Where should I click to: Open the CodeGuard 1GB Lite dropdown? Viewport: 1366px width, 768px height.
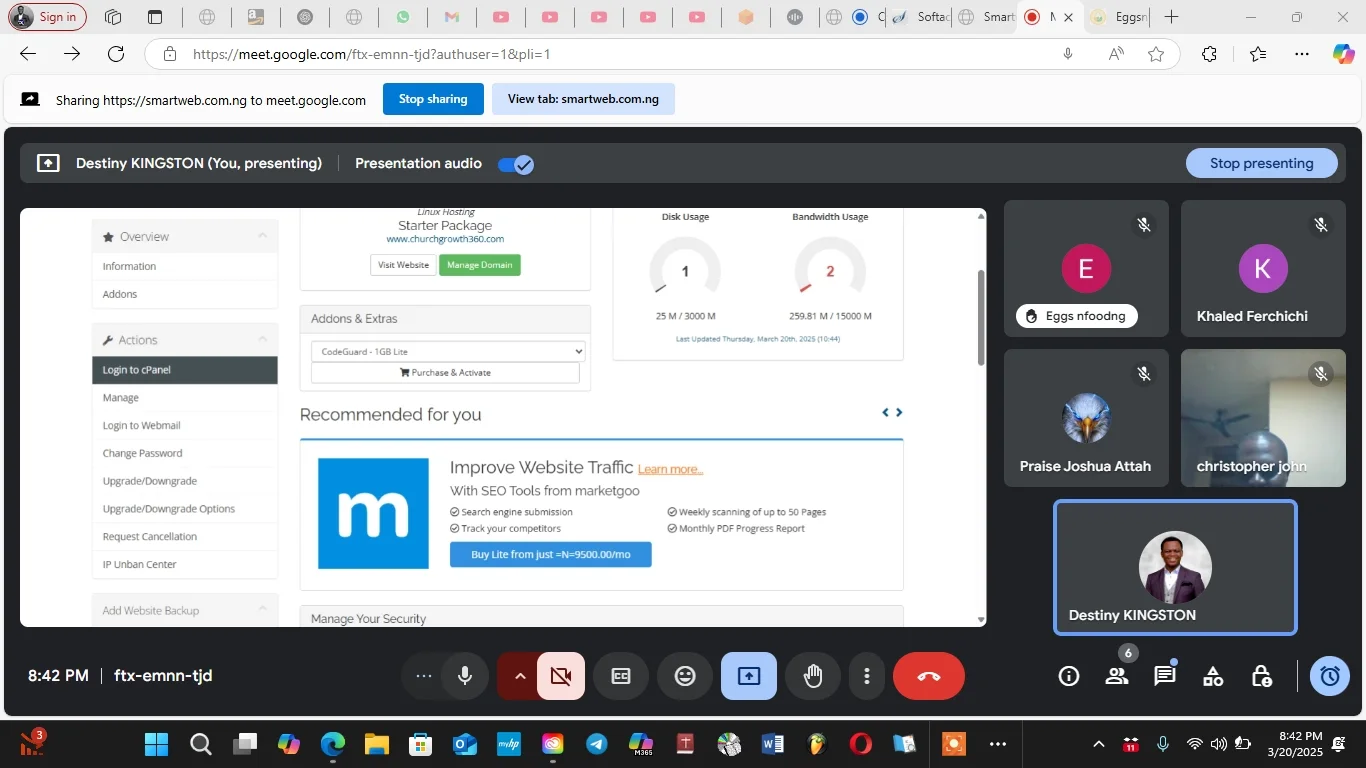click(448, 352)
